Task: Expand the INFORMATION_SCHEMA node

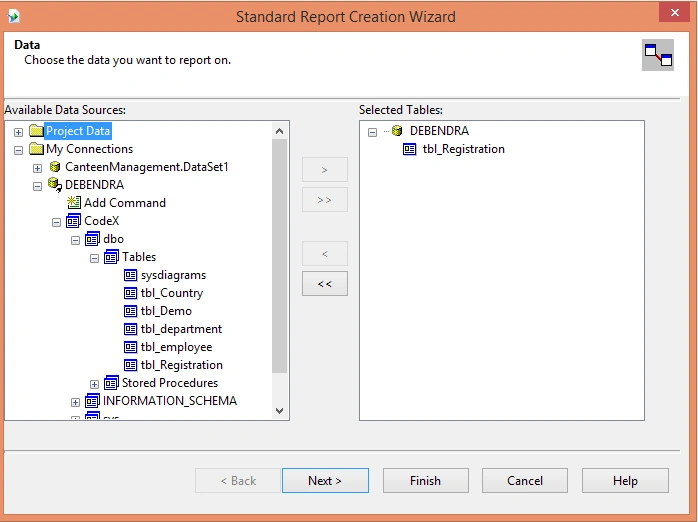Action: pyautogui.click(x=75, y=402)
